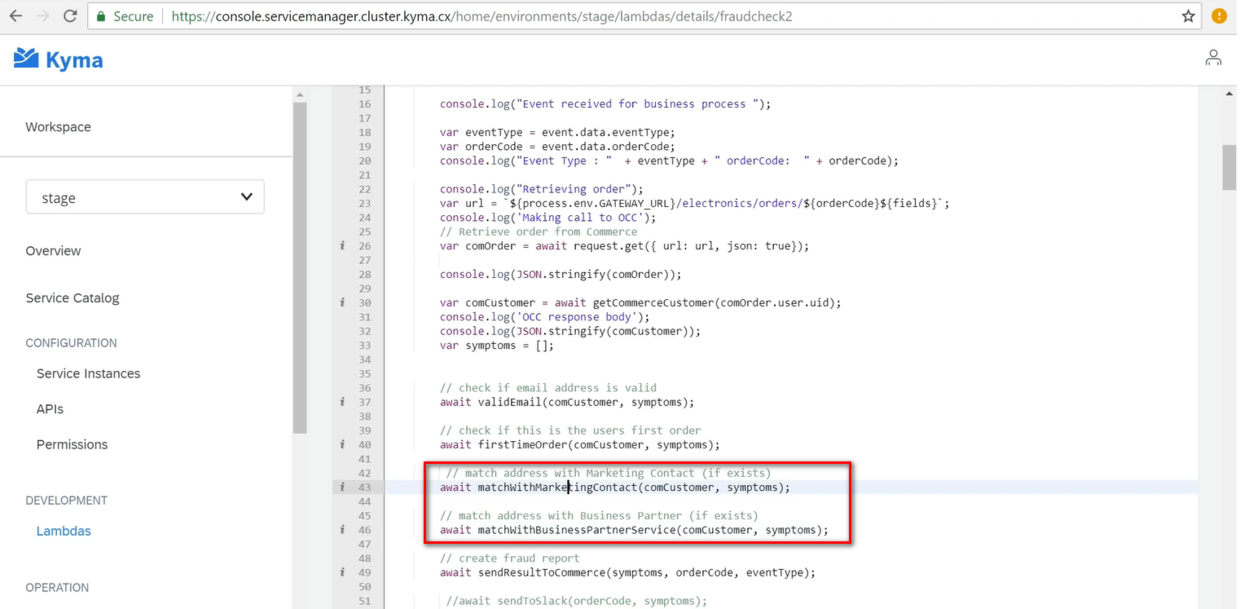This screenshot has width=1240, height=609.
Task: Click the 'Retrieve order from Commerce' comment
Action: (538, 232)
